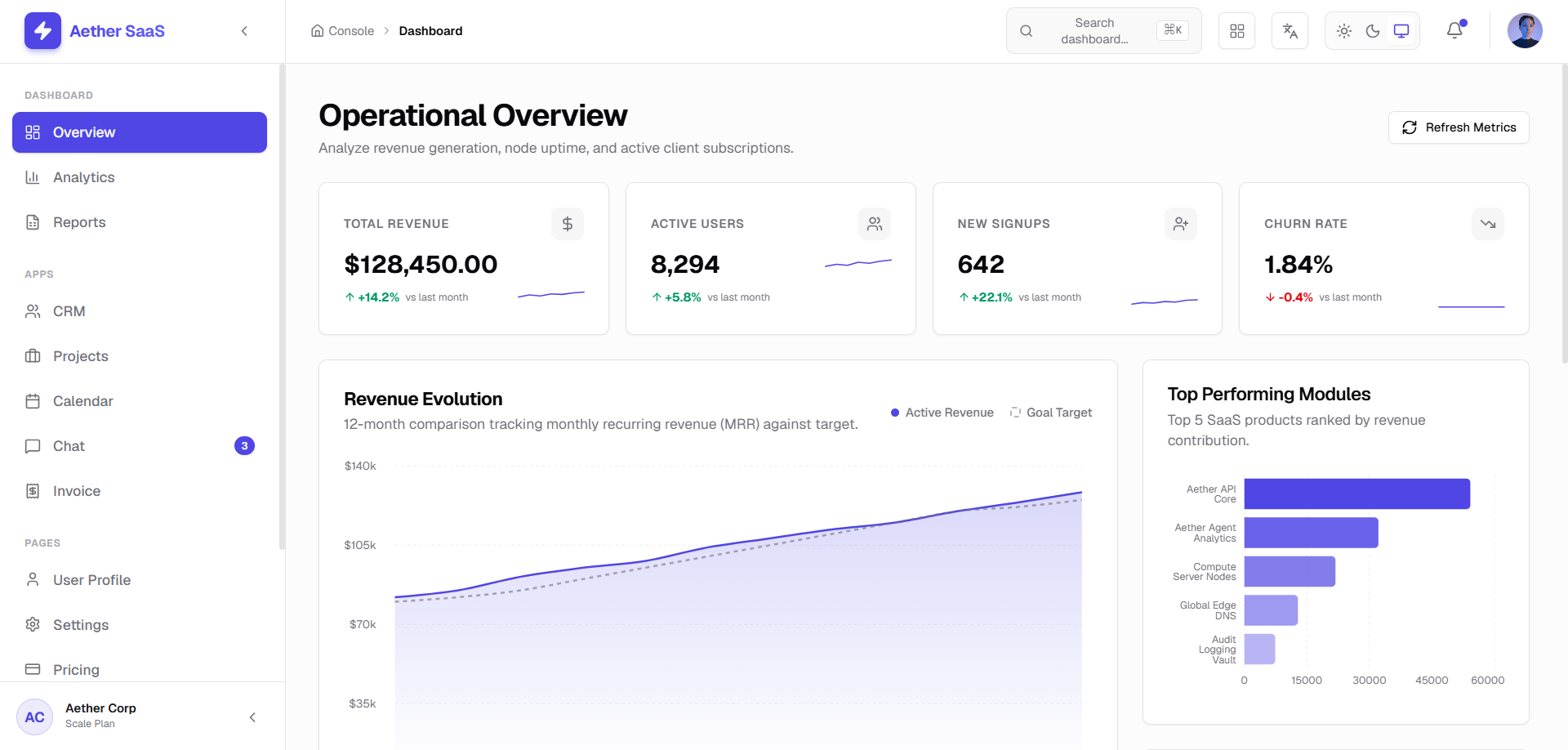
Task: Click the Aether API Core bar
Action: [1356, 493]
